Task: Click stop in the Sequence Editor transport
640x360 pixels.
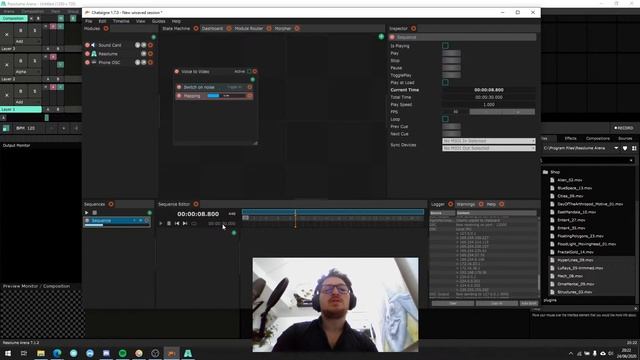Action: (x=169, y=224)
